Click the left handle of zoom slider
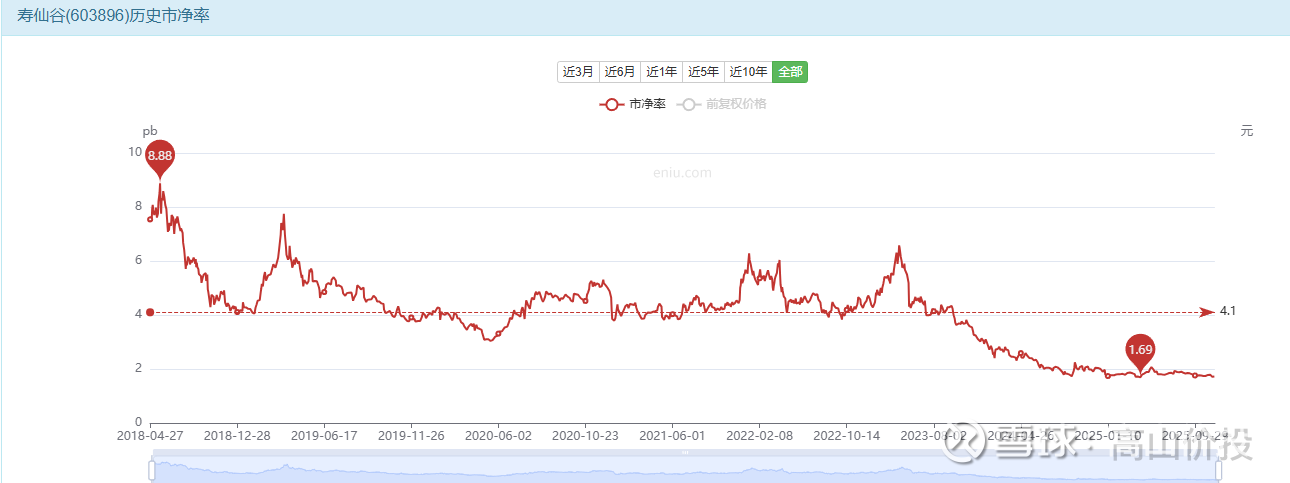 (x=152, y=470)
